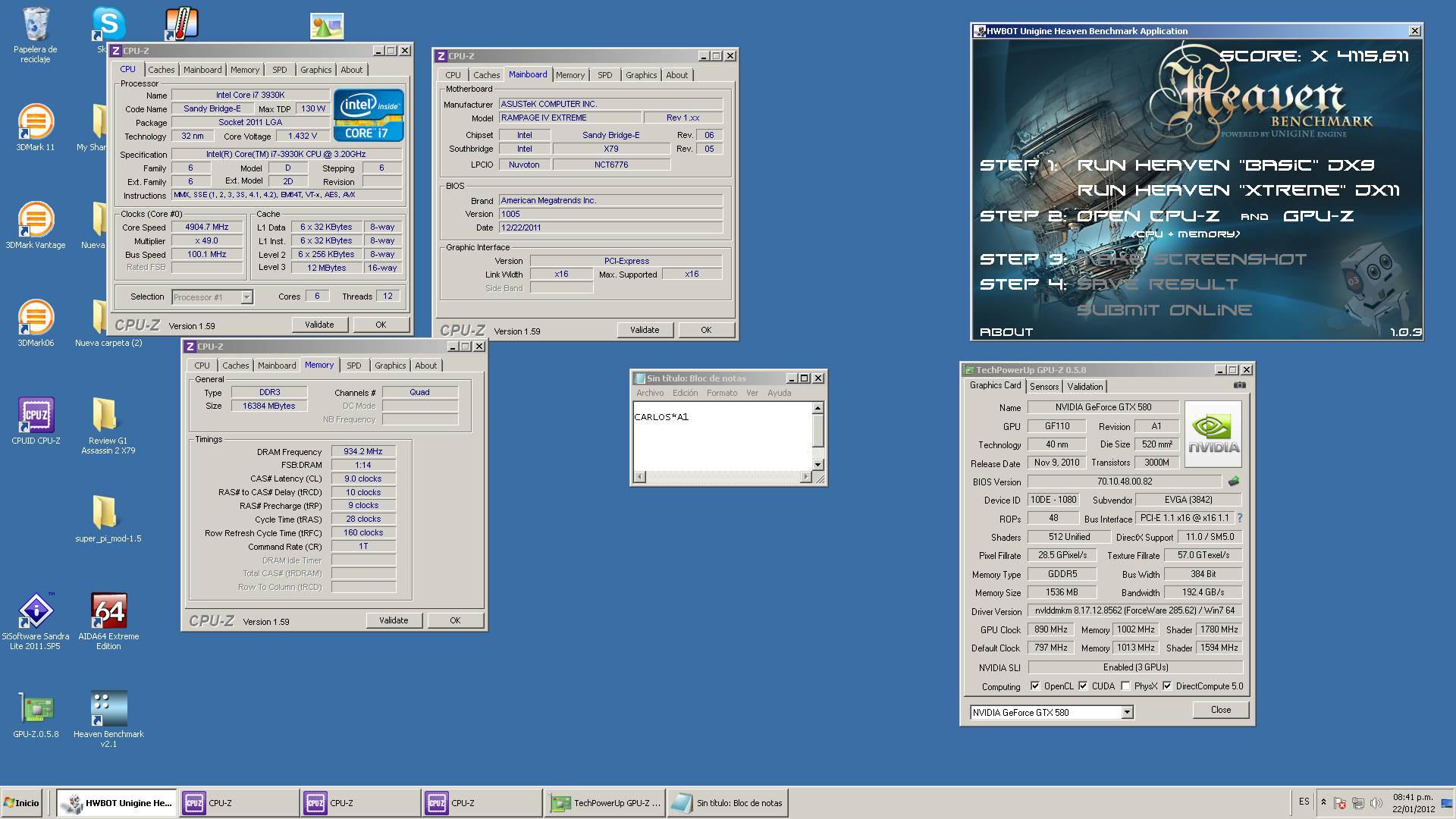Open Archivo menu in Bloc de notas
Viewport: 1456px width, 819px height.
(x=650, y=393)
